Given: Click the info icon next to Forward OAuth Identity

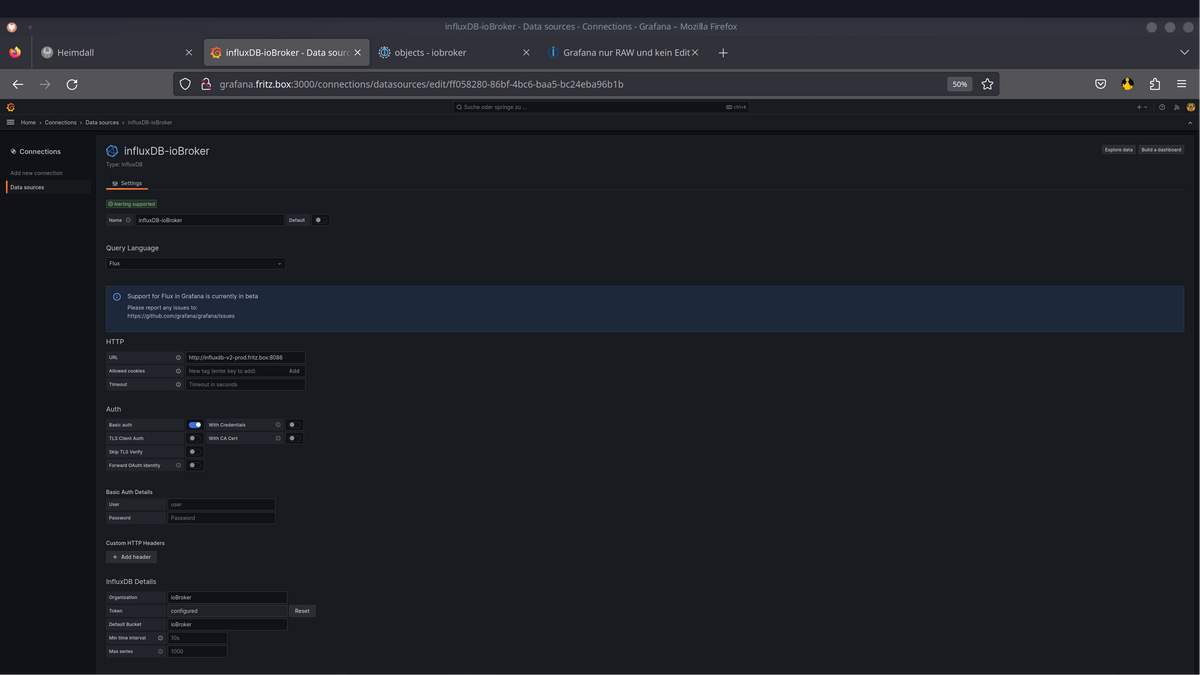Looking at the screenshot, I should click(178, 465).
